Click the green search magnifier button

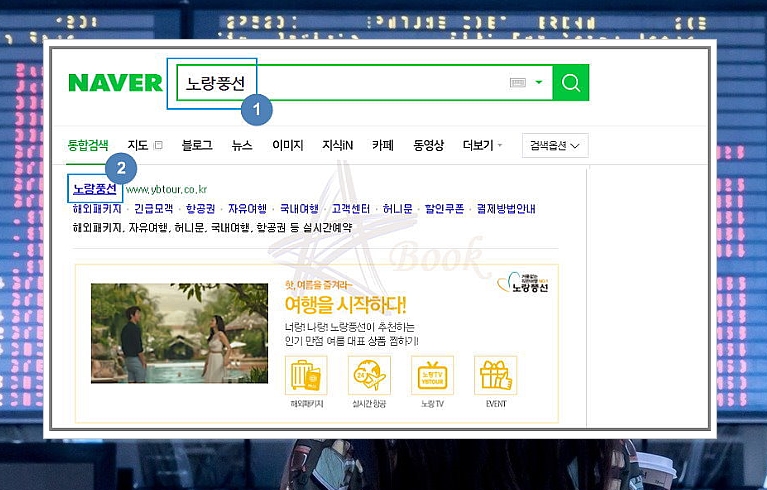point(570,83)
